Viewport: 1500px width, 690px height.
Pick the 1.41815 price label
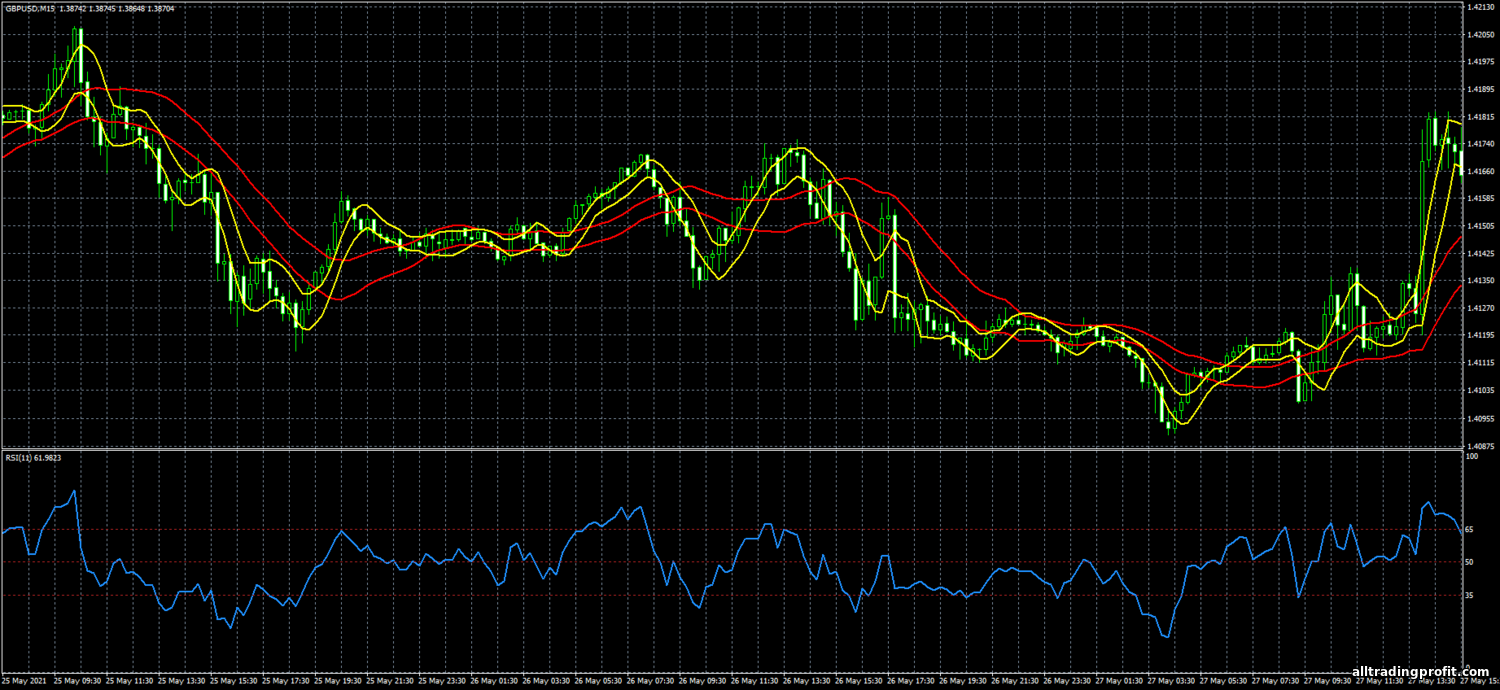1481,117
